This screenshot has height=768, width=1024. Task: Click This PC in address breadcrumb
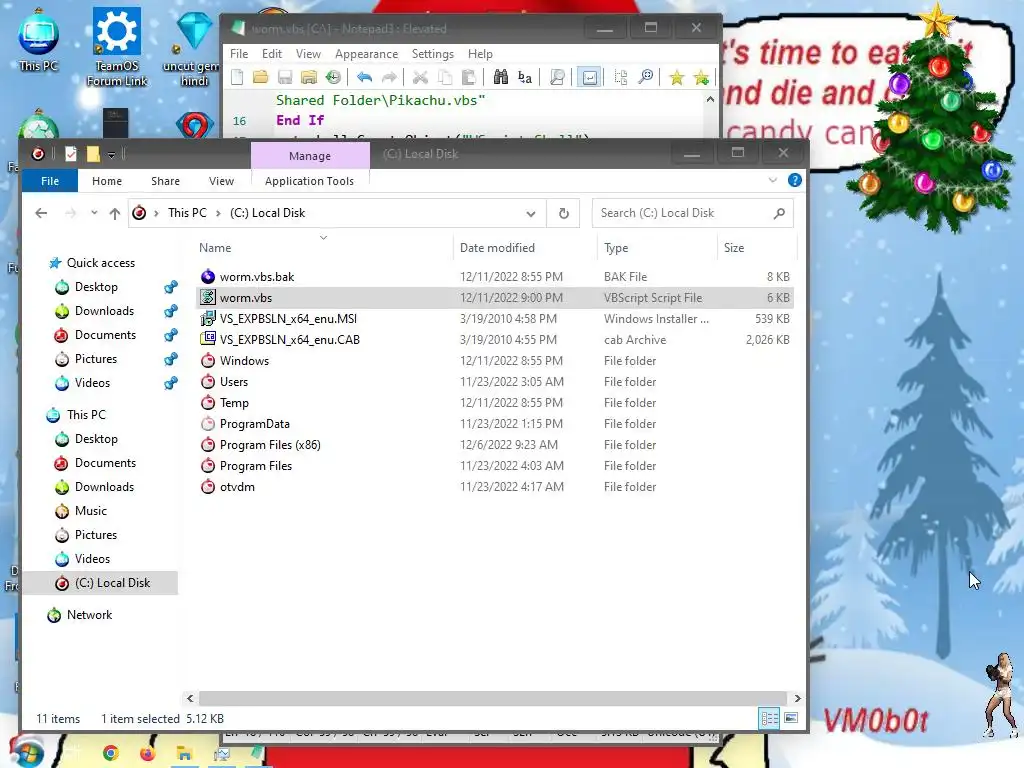187,213
